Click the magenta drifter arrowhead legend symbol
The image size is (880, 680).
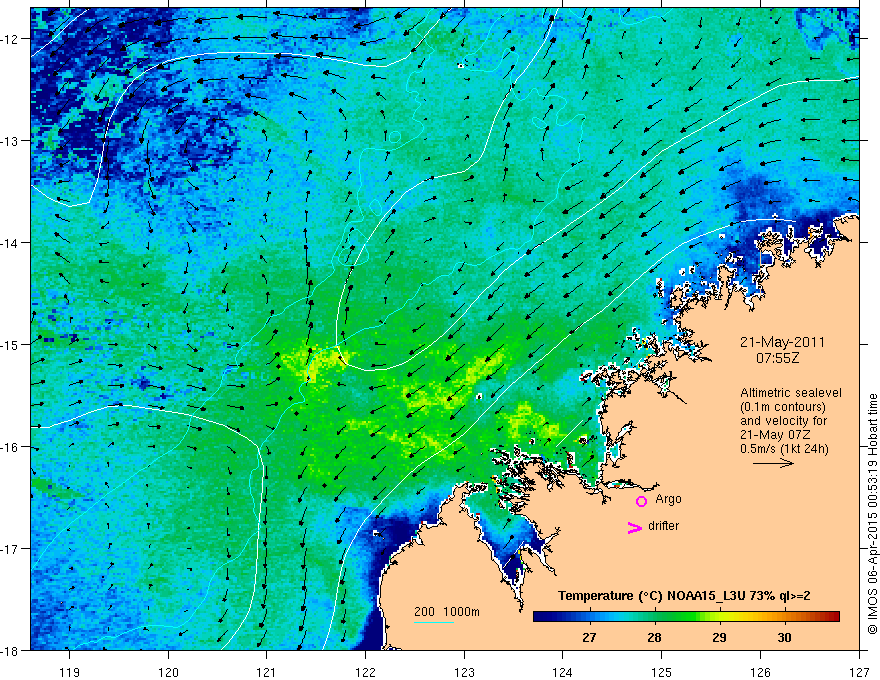(x=634, y=527)
